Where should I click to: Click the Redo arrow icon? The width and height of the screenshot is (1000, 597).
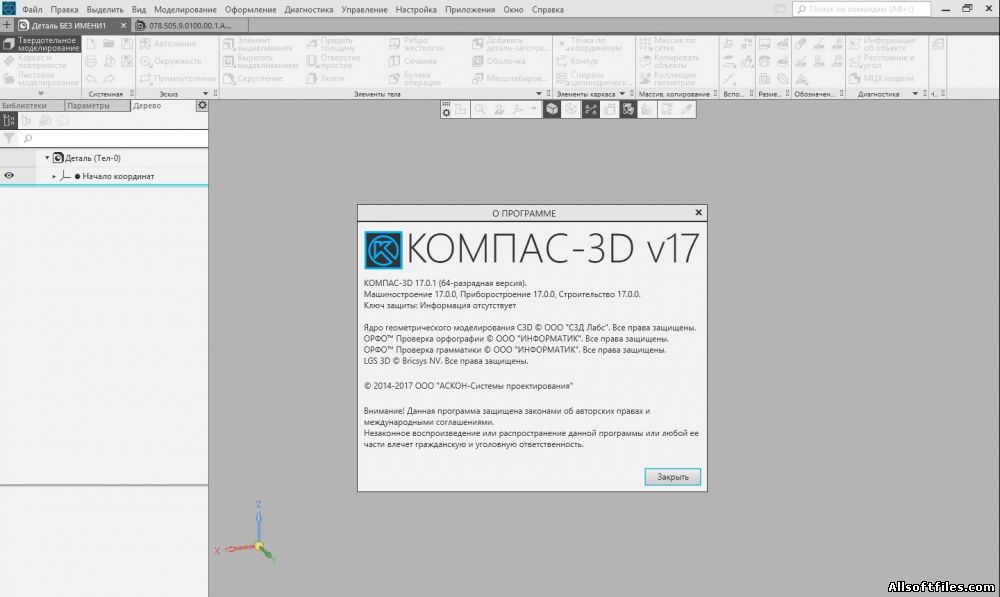point(109,78)
